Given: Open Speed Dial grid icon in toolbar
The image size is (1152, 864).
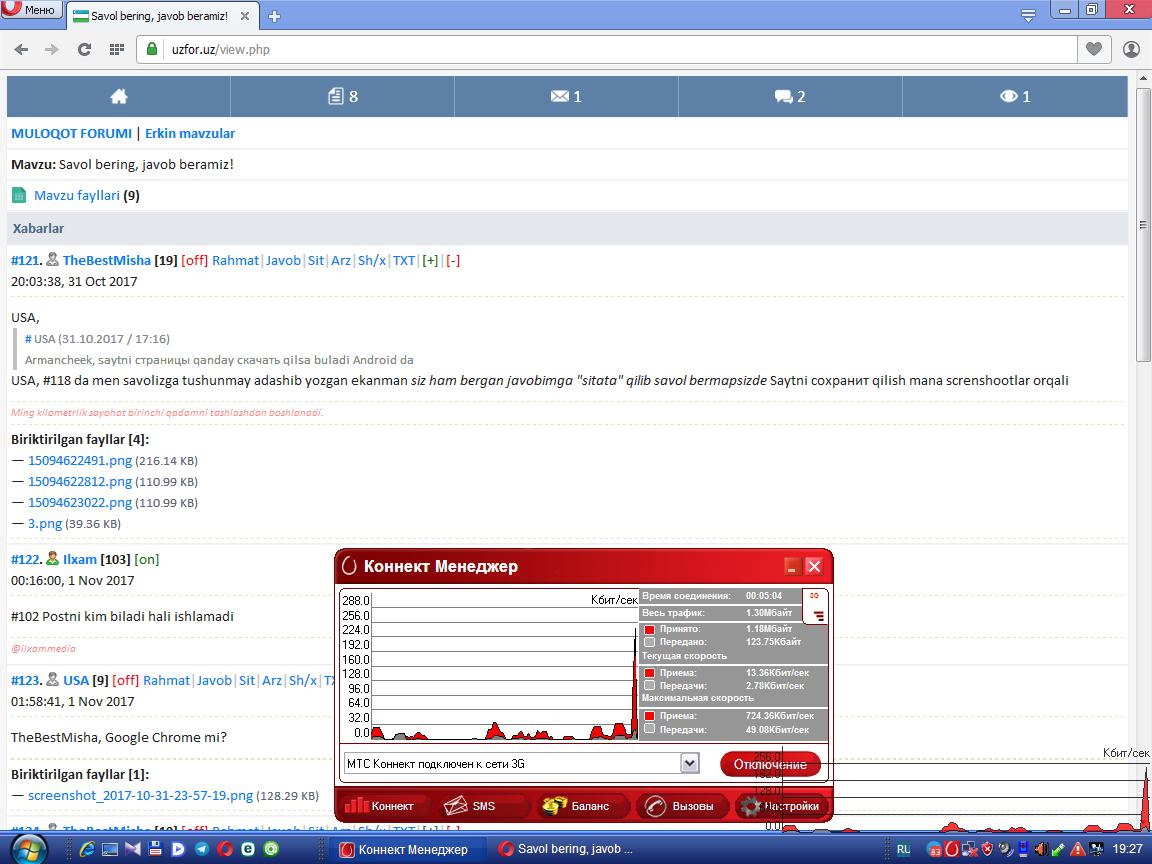Looking at the screenshot, I should point(116,49).
